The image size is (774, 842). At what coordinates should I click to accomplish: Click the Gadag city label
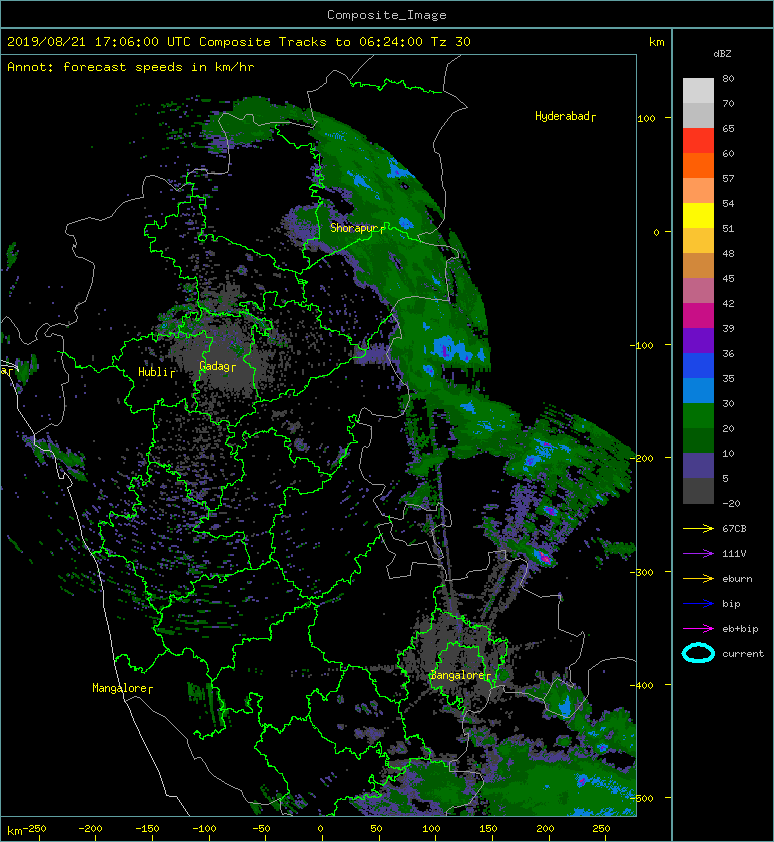click(x=217, y=366)
